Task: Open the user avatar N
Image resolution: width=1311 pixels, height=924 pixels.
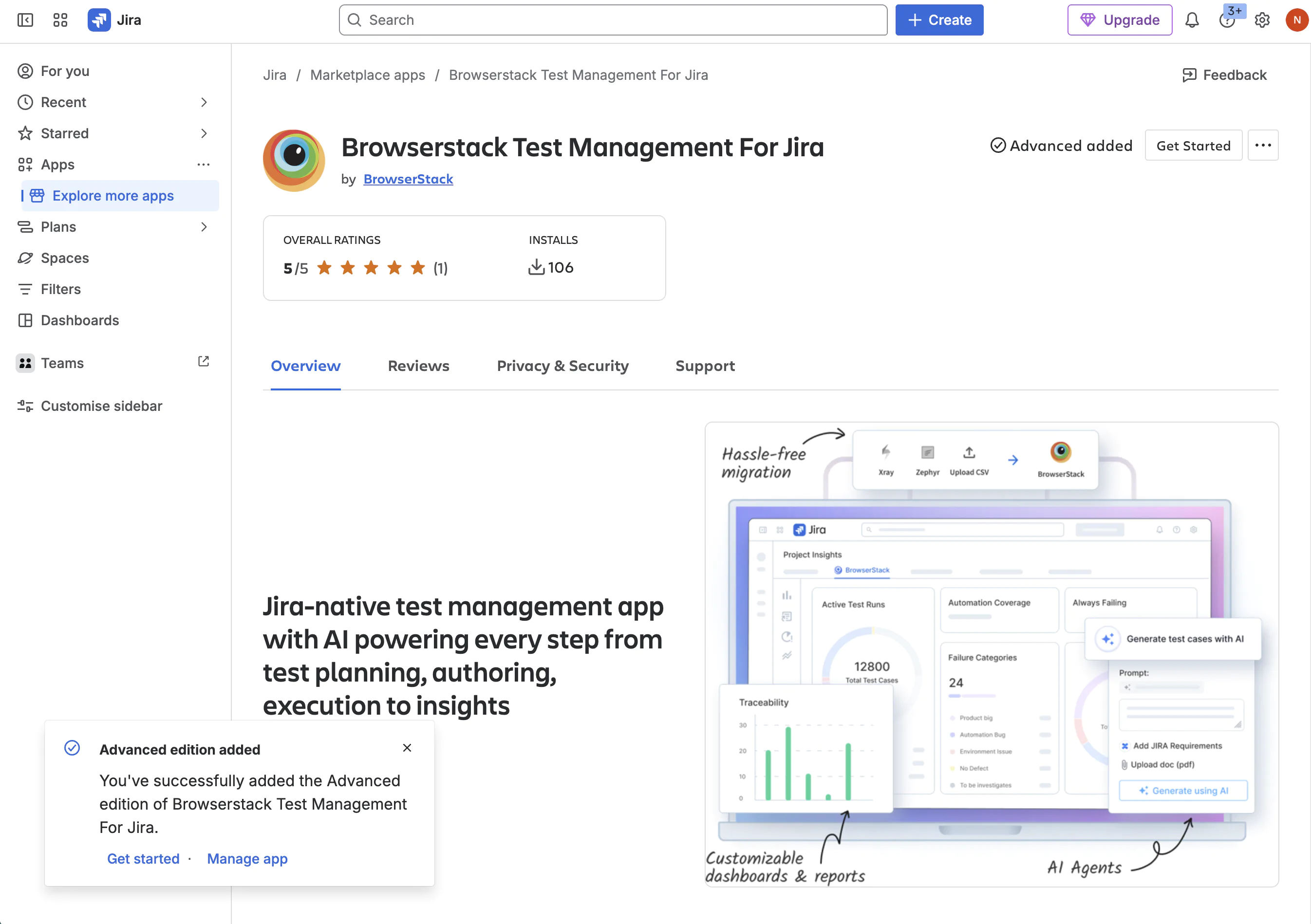Action: (1296, 20)
